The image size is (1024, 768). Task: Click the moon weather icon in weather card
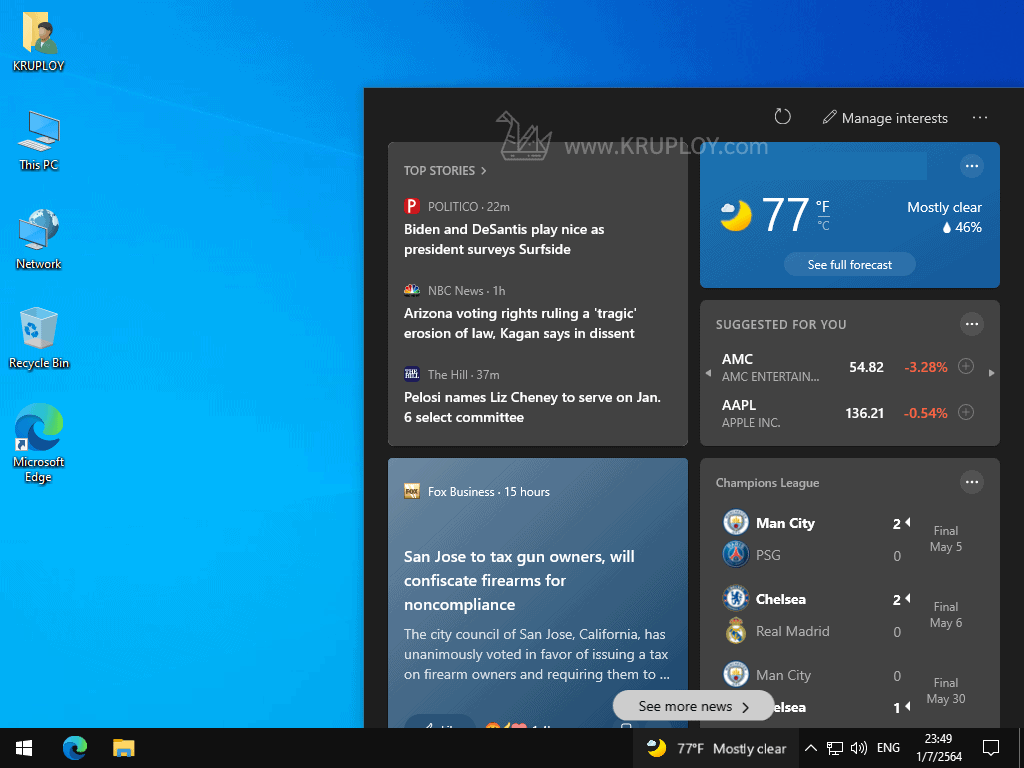(736, 216)
